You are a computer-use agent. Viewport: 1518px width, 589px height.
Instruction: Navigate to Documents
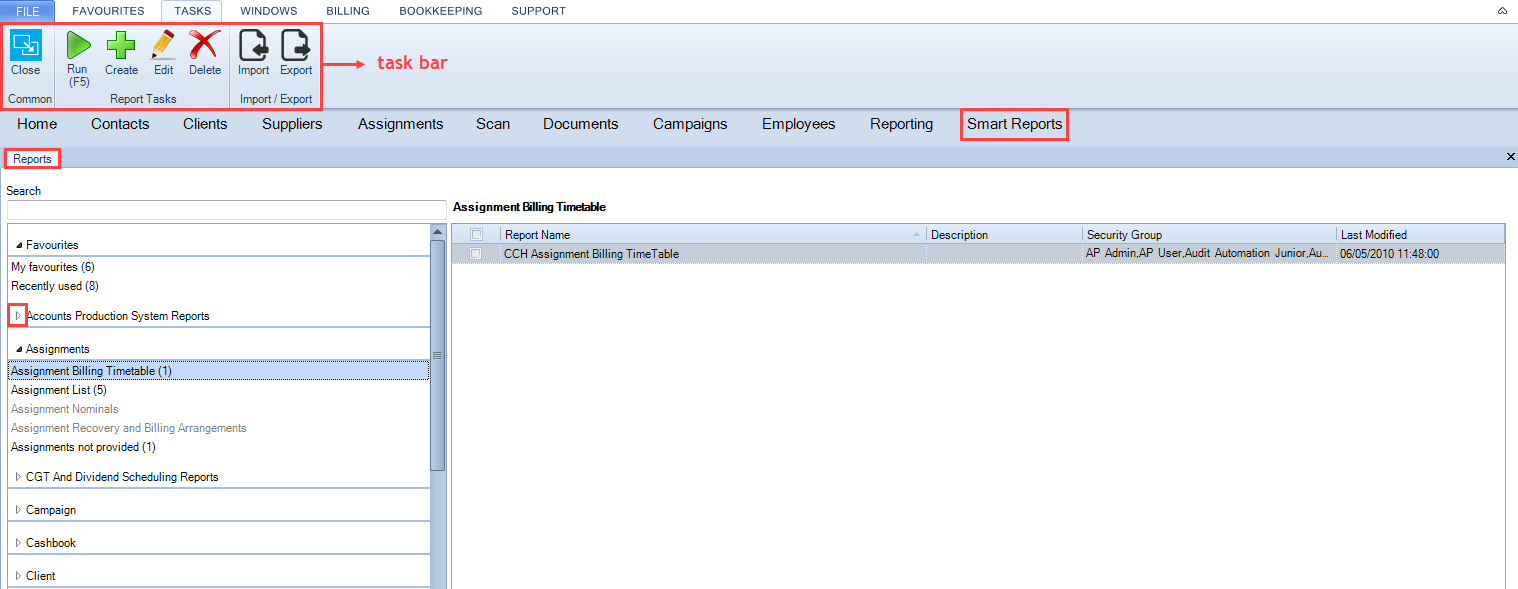pos(581,124)
